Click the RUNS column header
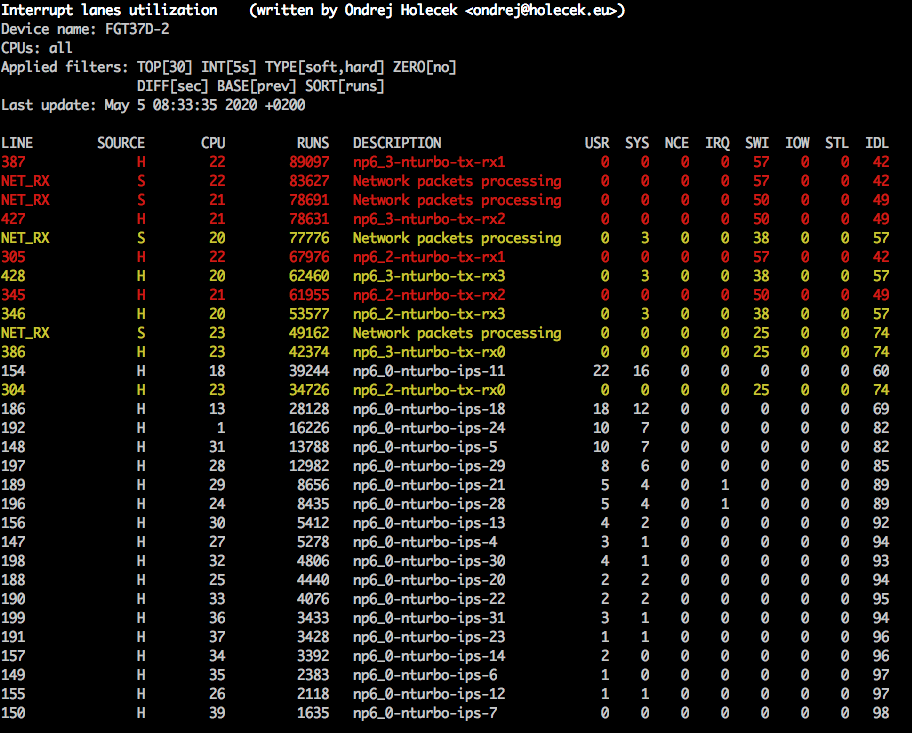Screen dimensions: 912x733 point(313,143)
